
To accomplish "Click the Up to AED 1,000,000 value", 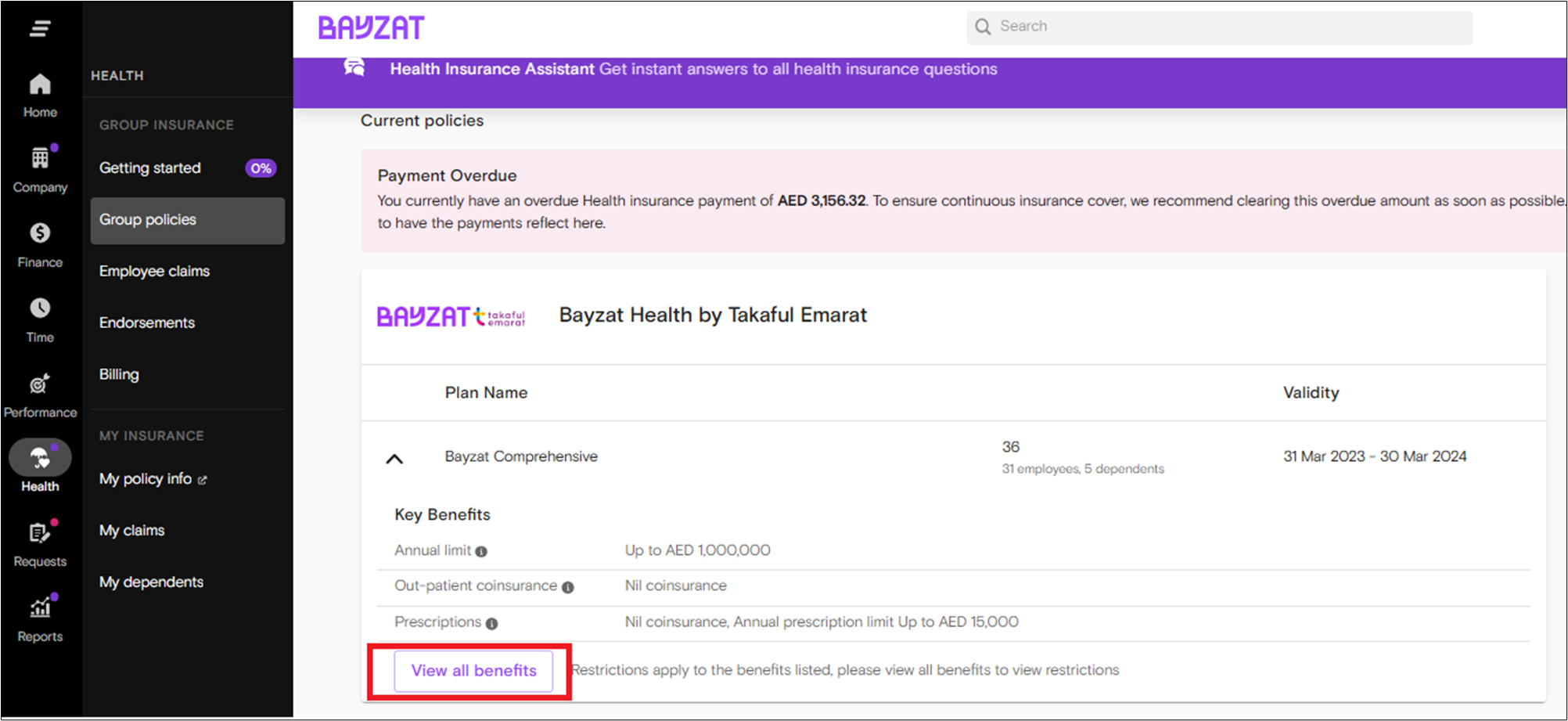I will 697,550.
